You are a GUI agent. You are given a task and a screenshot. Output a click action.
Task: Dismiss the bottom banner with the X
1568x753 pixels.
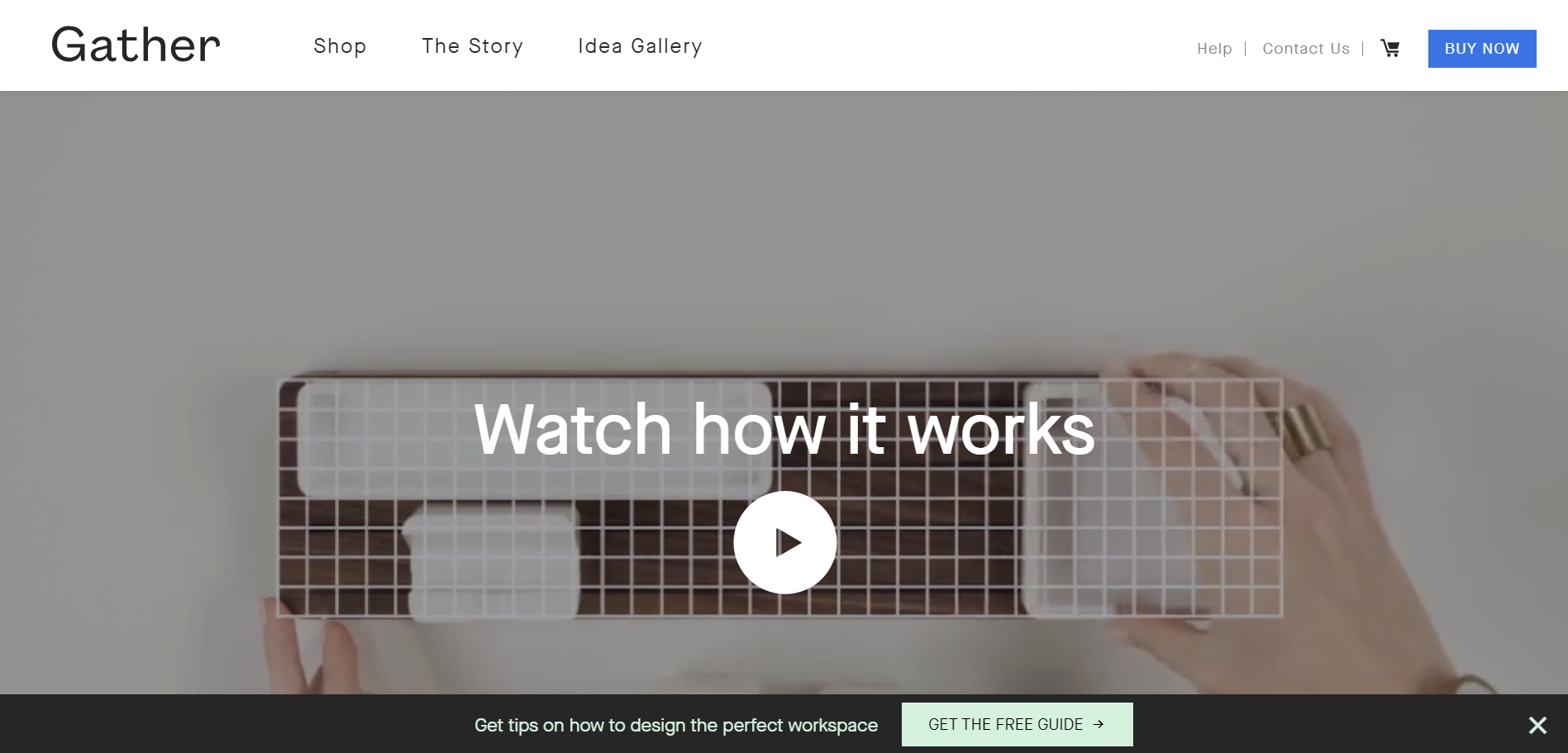[1537, 725]
